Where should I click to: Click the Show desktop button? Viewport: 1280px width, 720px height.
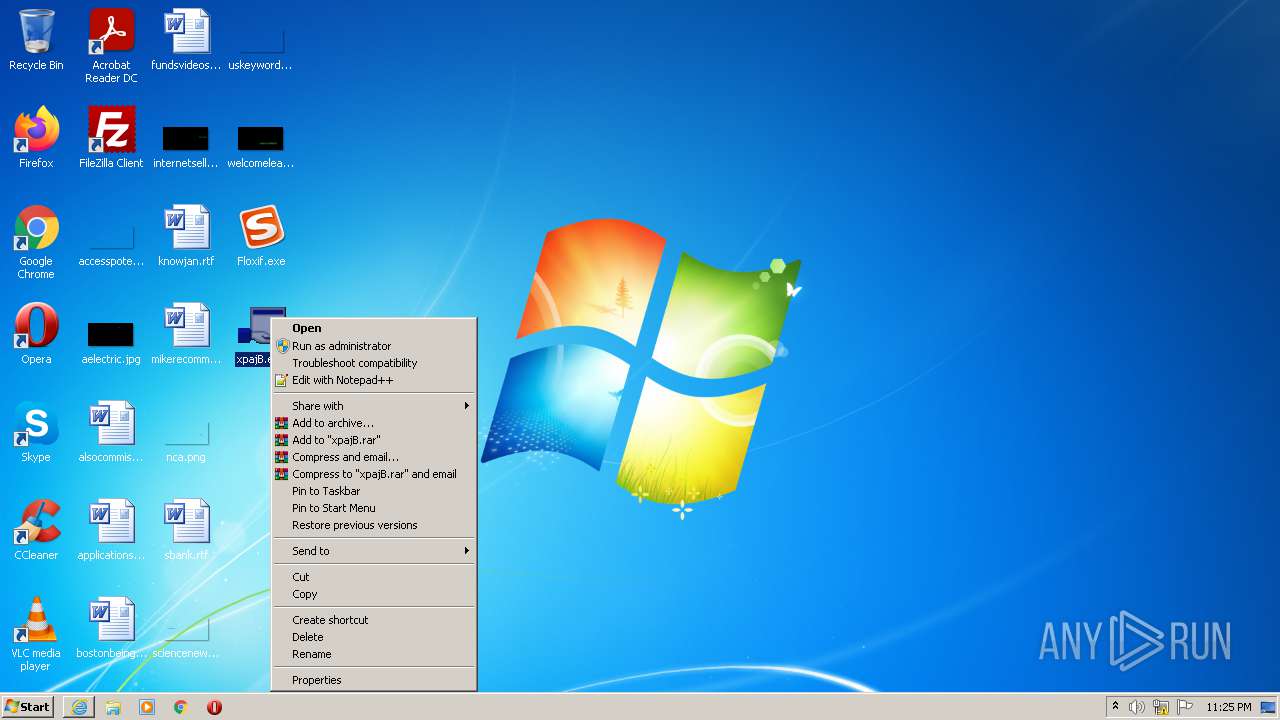1269,707
